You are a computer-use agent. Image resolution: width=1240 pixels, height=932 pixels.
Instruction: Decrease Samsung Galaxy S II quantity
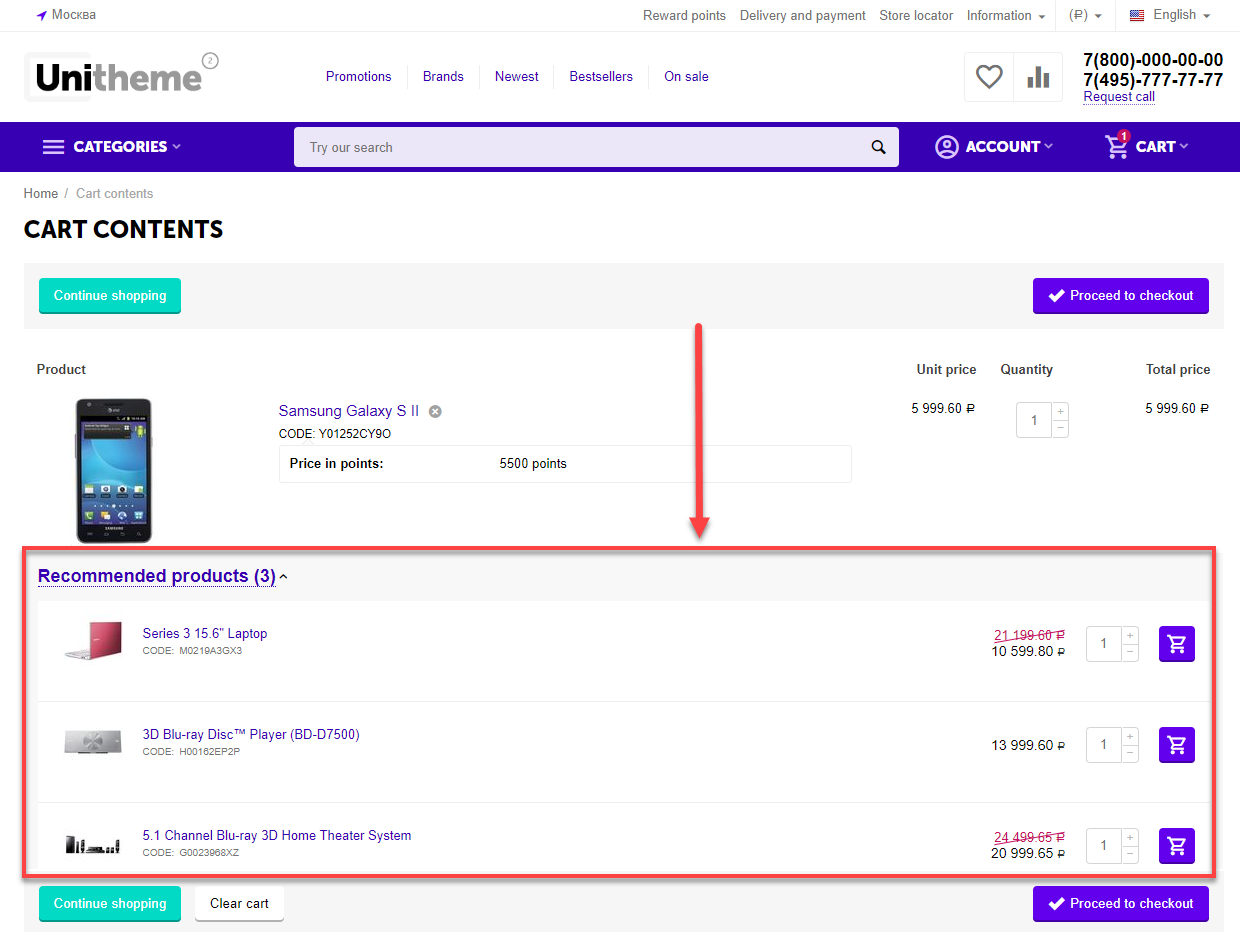pyautogui.click(x=1061, y=429)
